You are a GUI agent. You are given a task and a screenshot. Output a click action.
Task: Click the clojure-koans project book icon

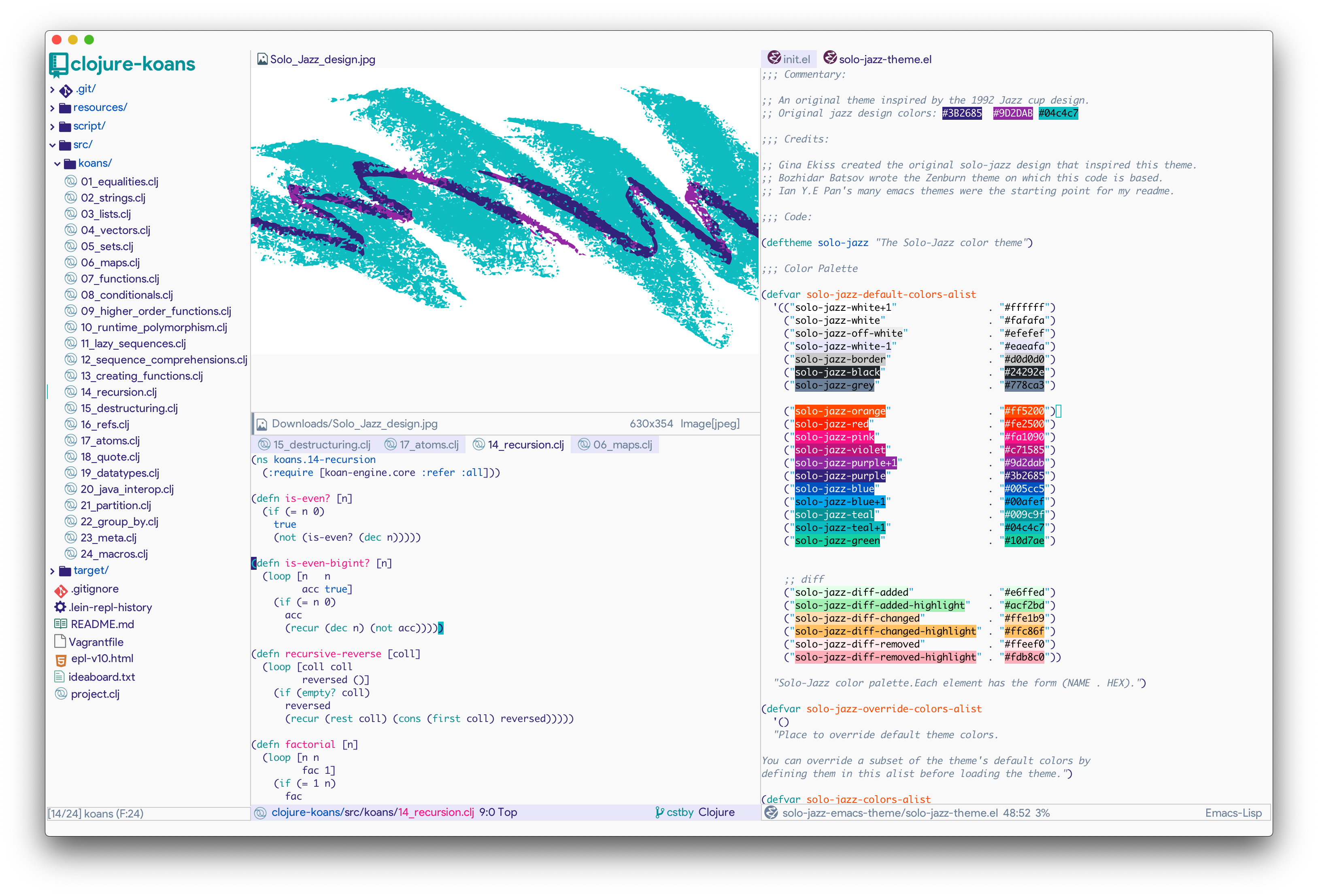(58, 64)
